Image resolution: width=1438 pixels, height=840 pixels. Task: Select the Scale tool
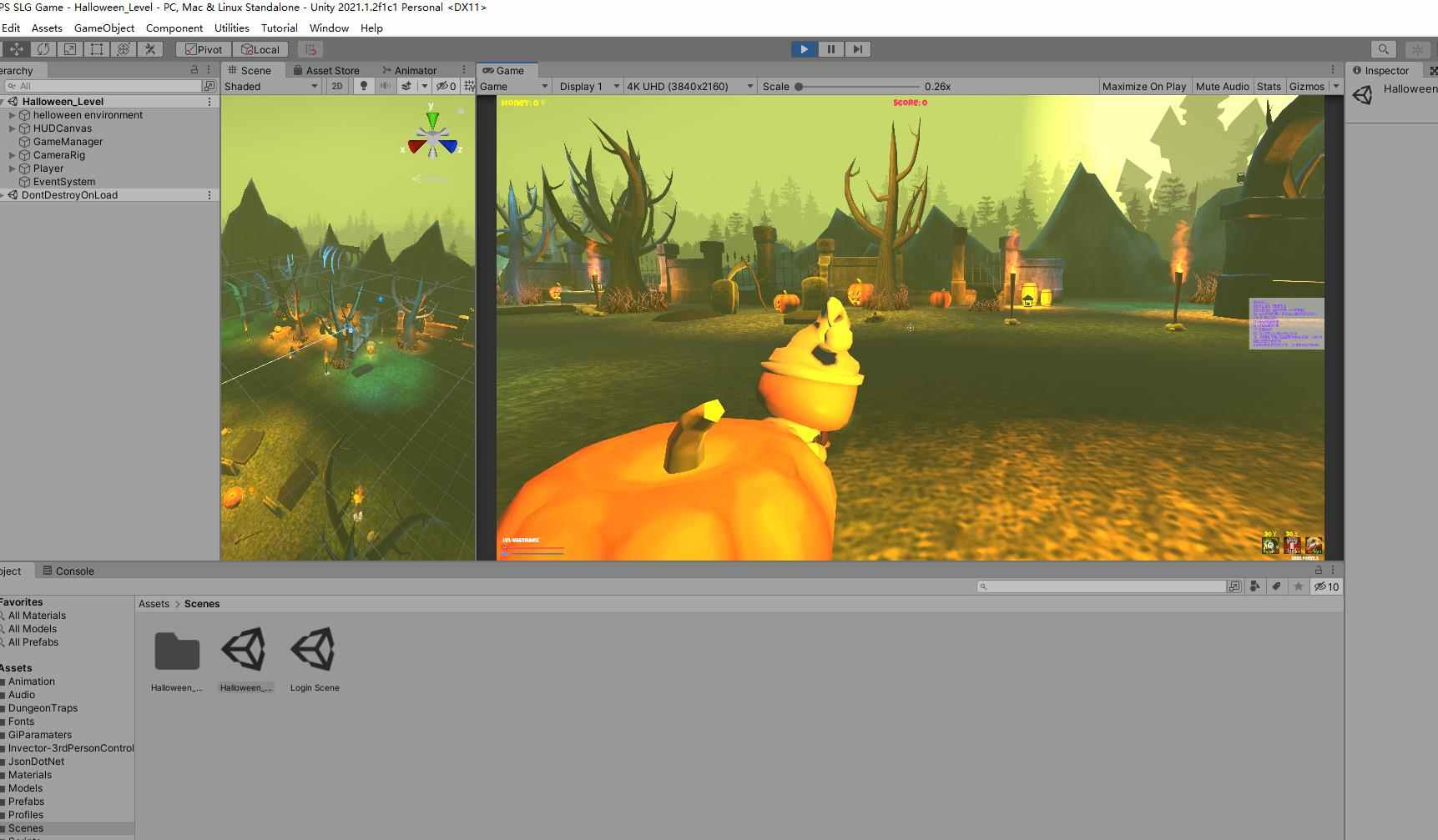click(70, 48)
